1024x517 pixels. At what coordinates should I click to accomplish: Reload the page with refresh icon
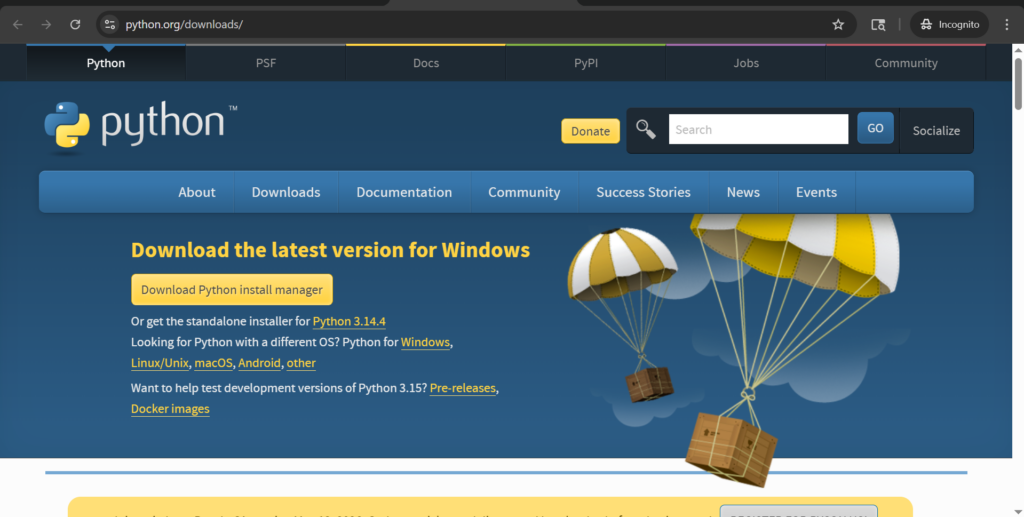coord(75,24)
